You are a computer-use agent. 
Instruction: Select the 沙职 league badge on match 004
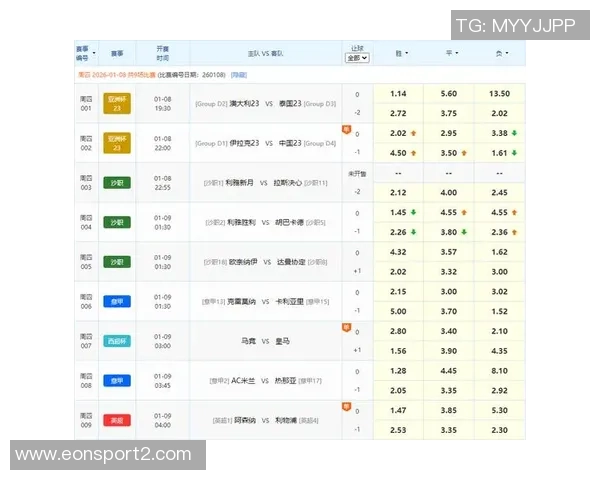[117, 222]
